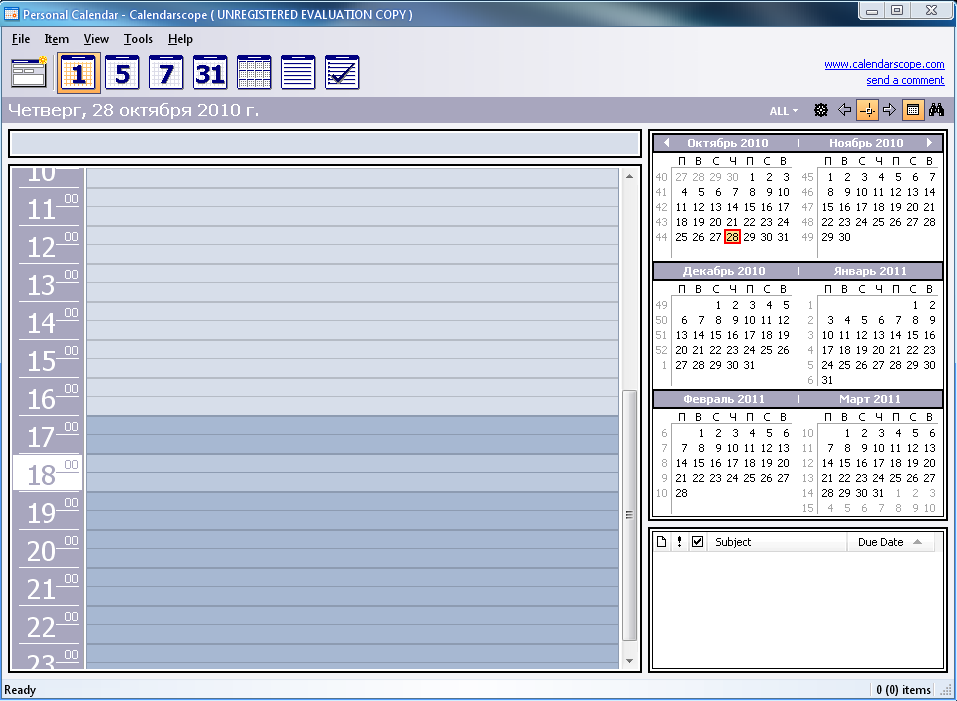Open the year grid view icon
The image size is (957, 701).
pyautogui.click(x=254, y=73)
